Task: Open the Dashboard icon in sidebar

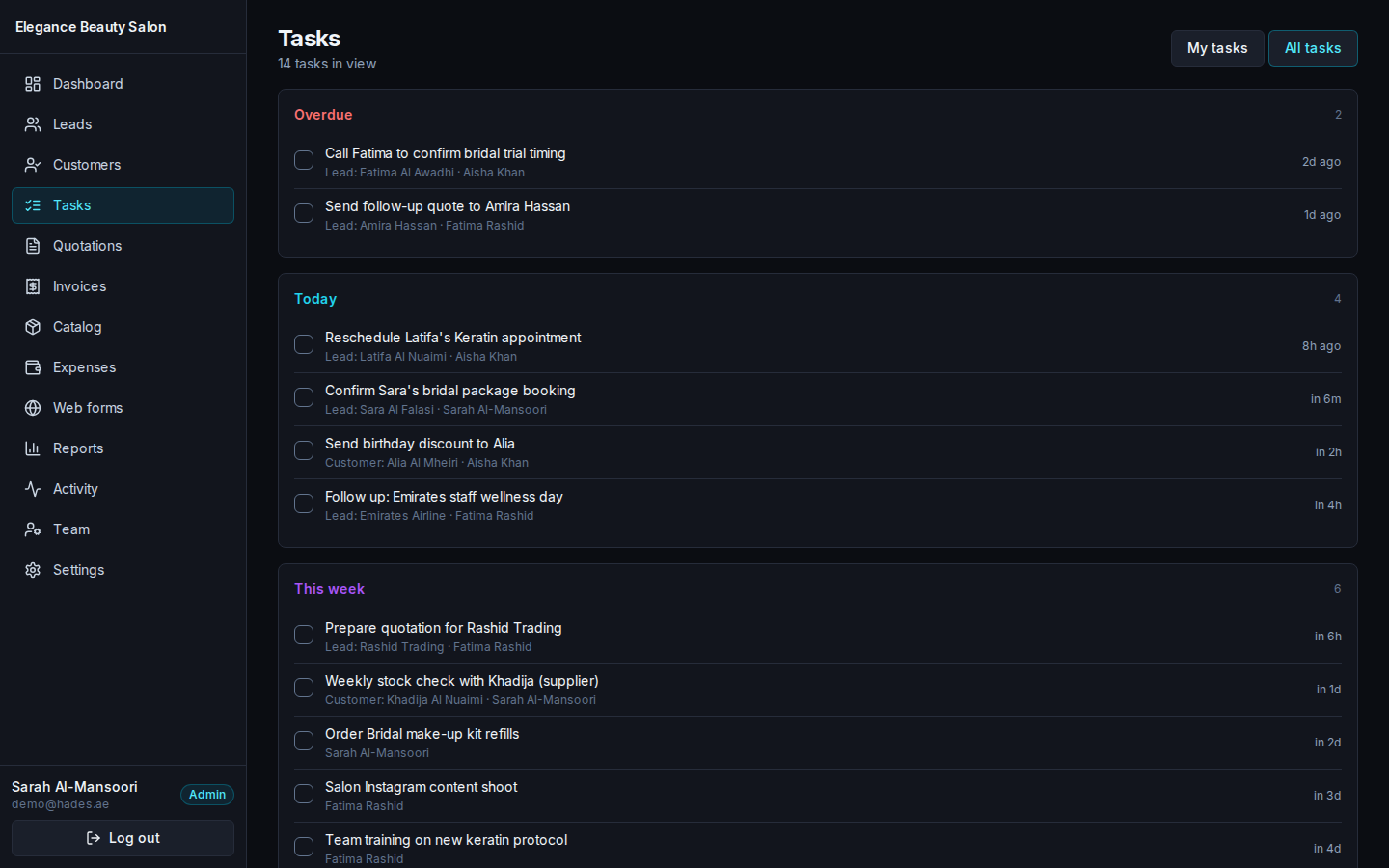Action: 33,84
